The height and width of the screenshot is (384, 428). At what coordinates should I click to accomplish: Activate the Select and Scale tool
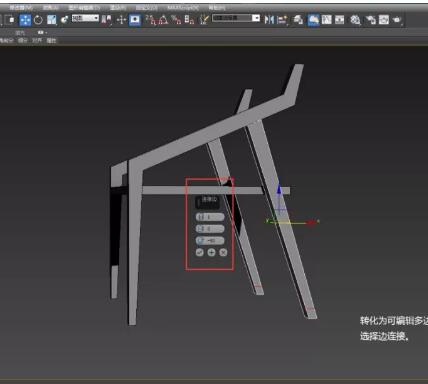52,20
